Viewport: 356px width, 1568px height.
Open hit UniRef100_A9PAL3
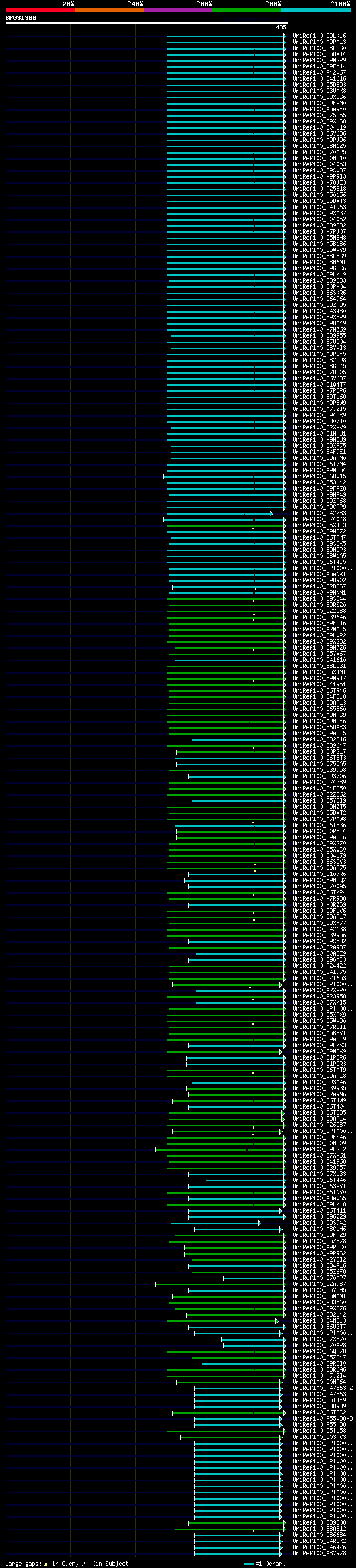319,43
